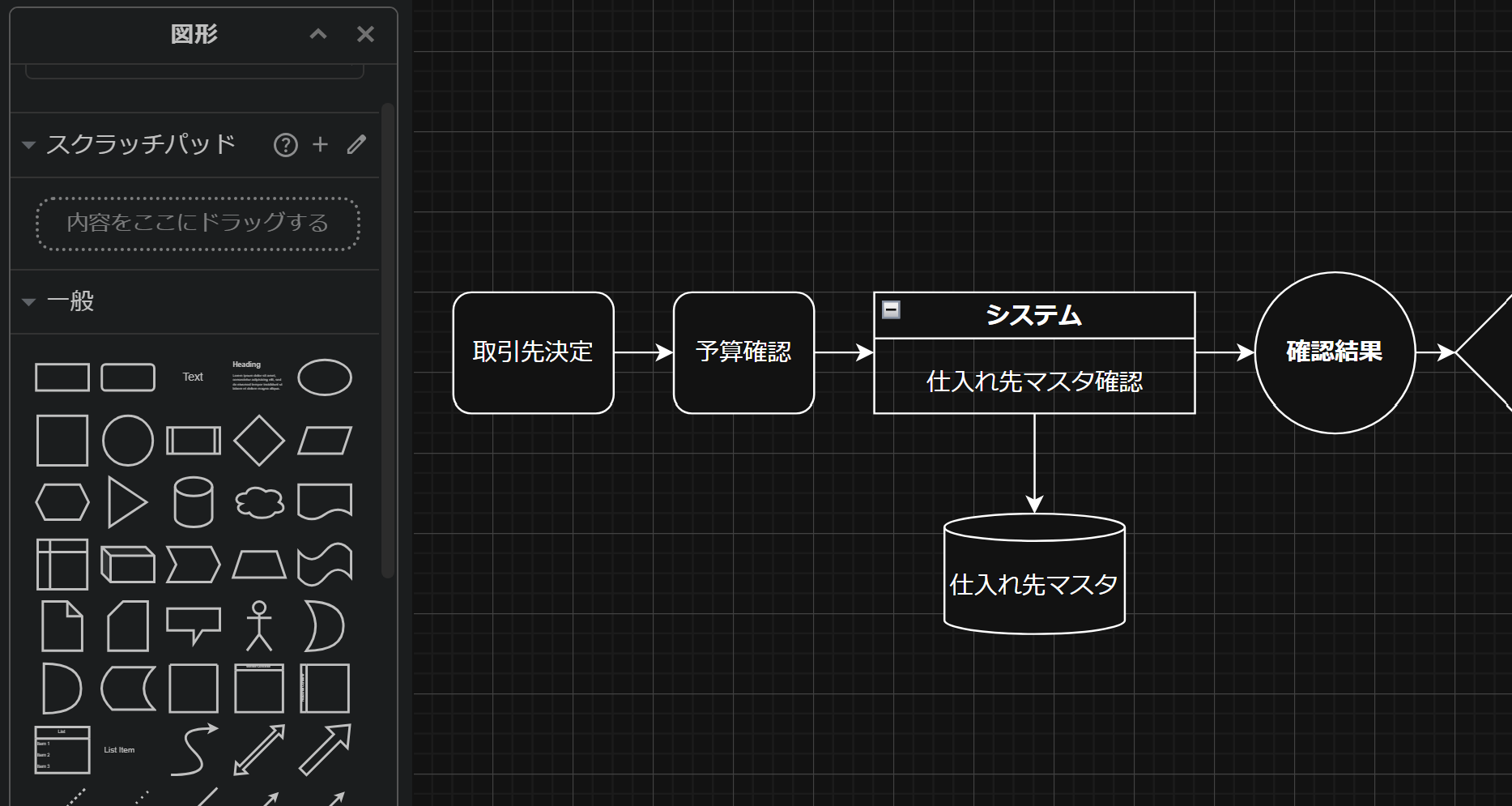
Task: Select the 予算確認 node on the canvas
Action: [743, 352]
